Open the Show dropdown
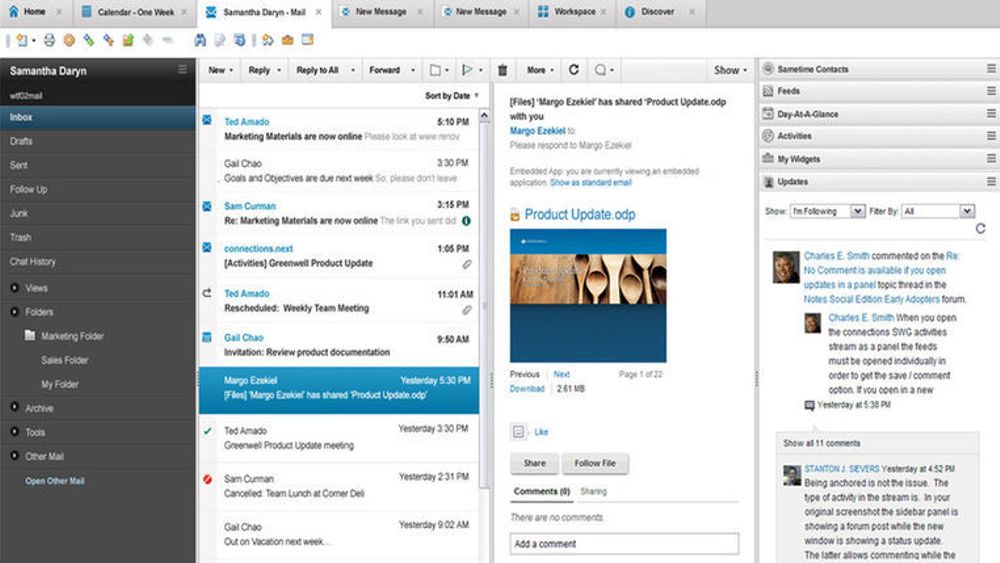1000x563 pixels. pos(730,70)
